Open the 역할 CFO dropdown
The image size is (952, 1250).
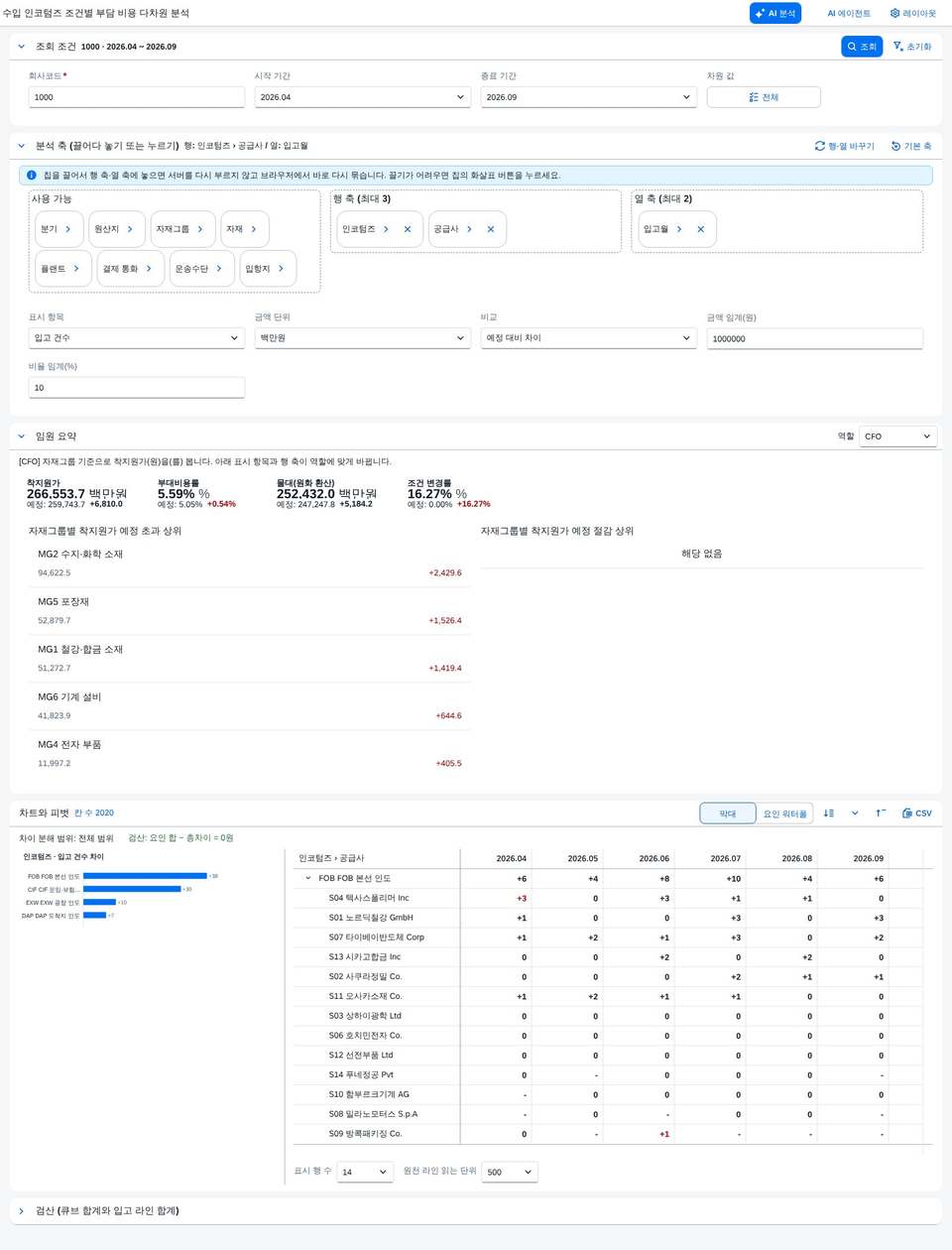click(x=898, y=437)
